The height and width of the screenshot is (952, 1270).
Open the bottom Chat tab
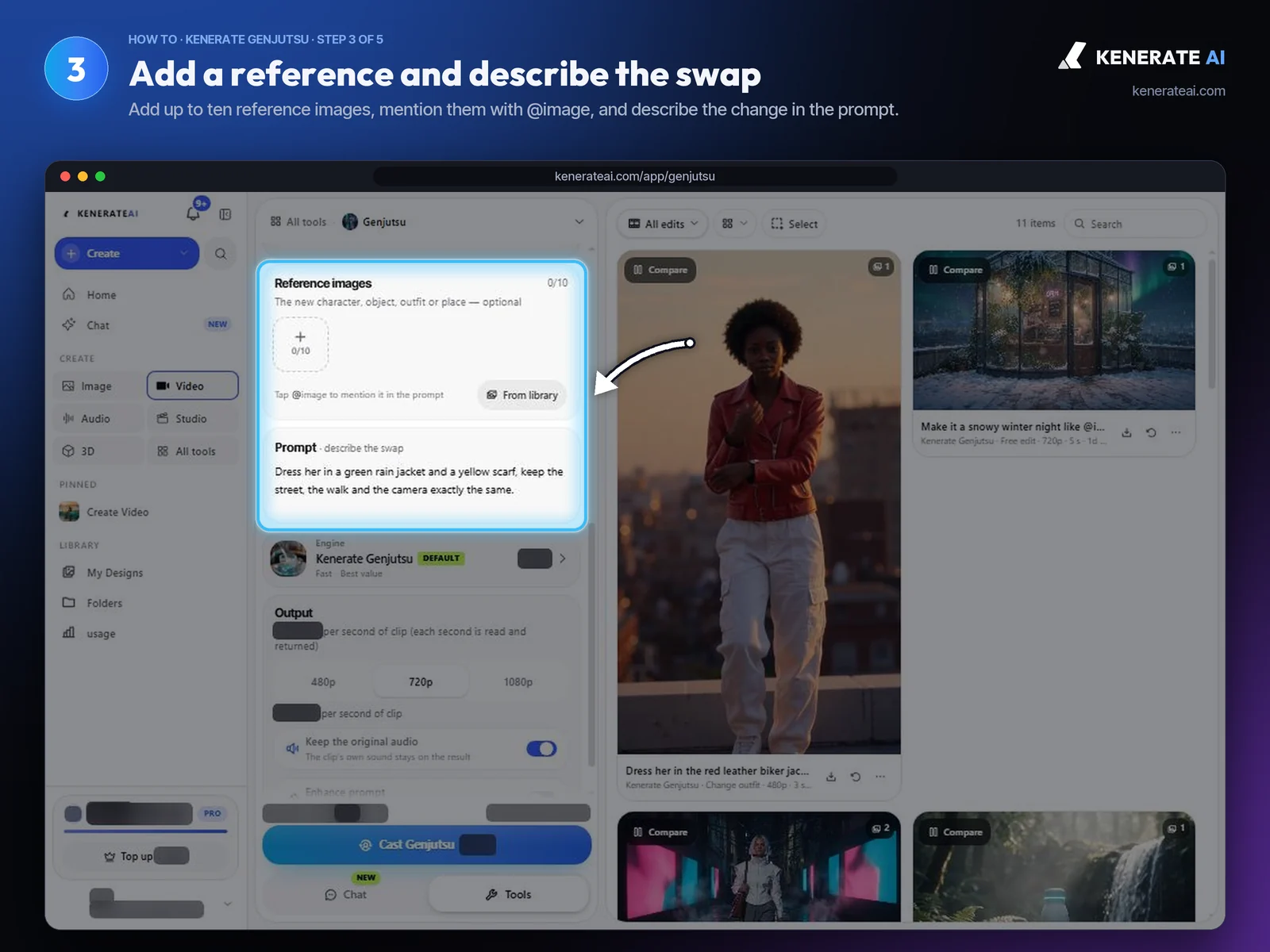click(x=346, y=894)
